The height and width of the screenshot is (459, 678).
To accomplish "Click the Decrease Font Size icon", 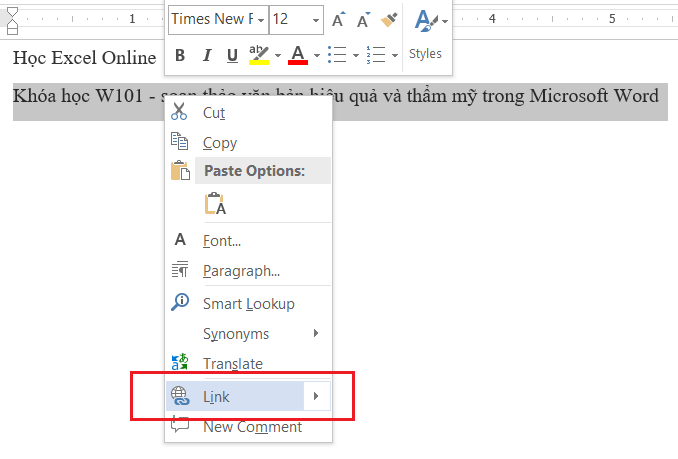I will pyautogui.click(x=364, y=19).
